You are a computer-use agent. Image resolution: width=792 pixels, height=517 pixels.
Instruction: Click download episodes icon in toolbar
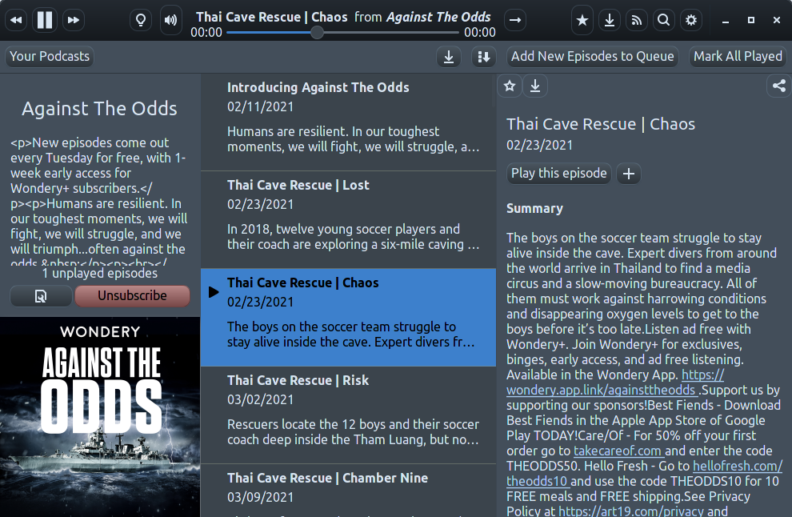pos(449,57)
